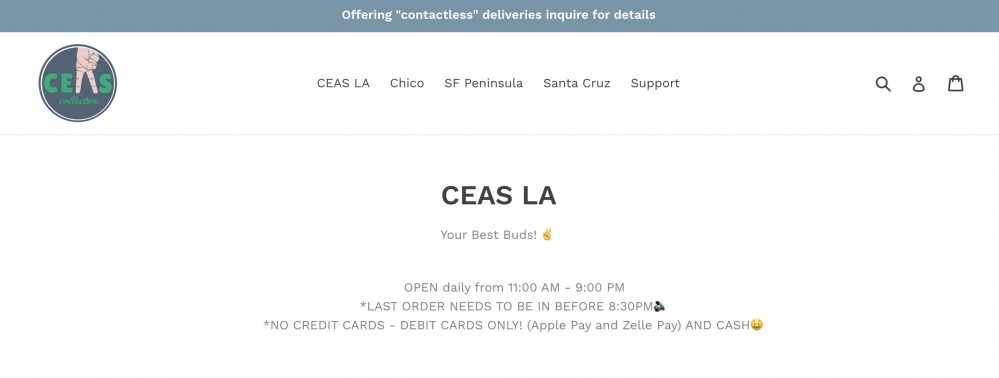Open the Santa Cruz location link
The image size is (999, 378).
point(577,83)
